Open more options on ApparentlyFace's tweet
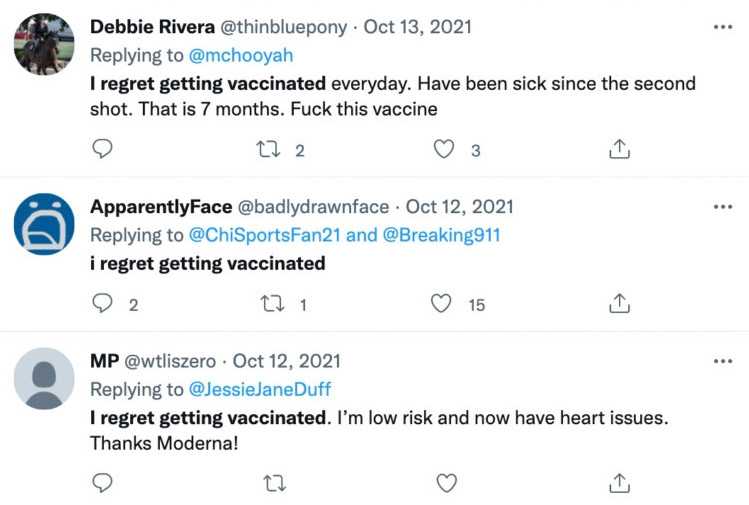The height and width of the screenshot is (505, 749). (x=723, y=207)
